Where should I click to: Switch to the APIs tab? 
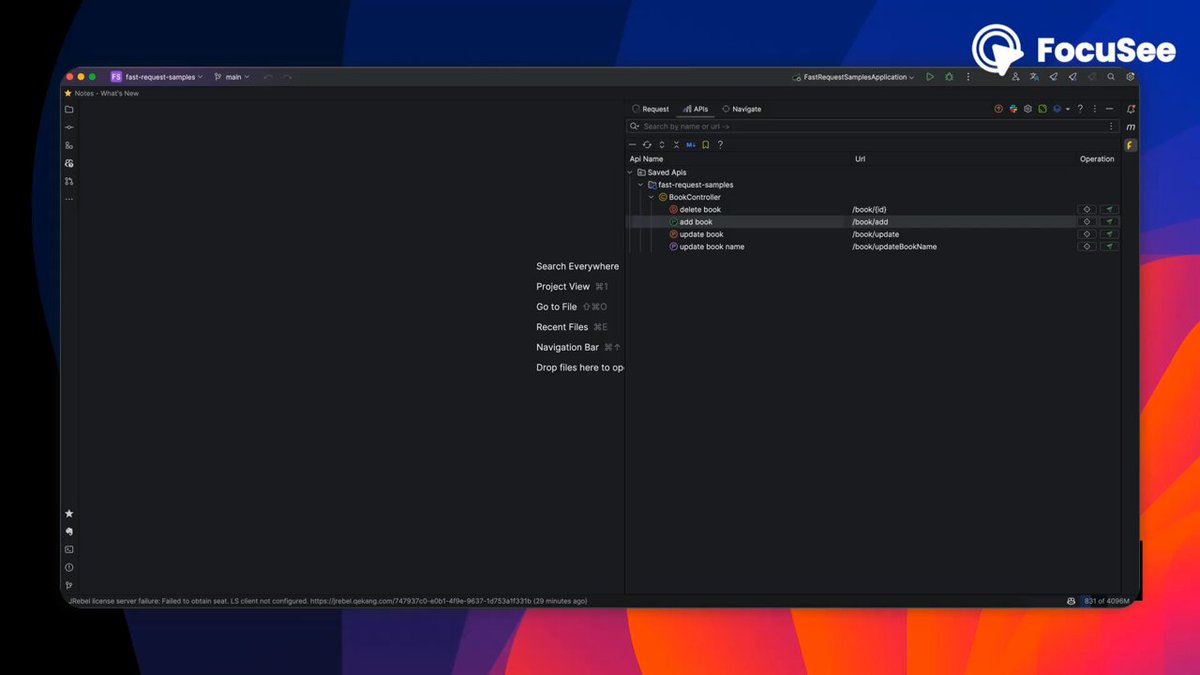pos(695,109)
